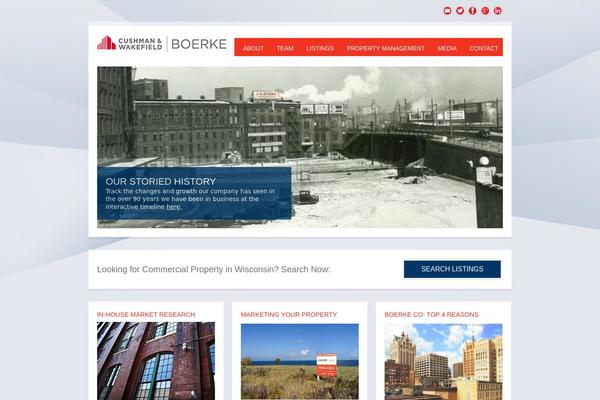Click the downtown skyline thumbnail image
Viewport: 600px width, 400px height.
(x=443, y=362)
